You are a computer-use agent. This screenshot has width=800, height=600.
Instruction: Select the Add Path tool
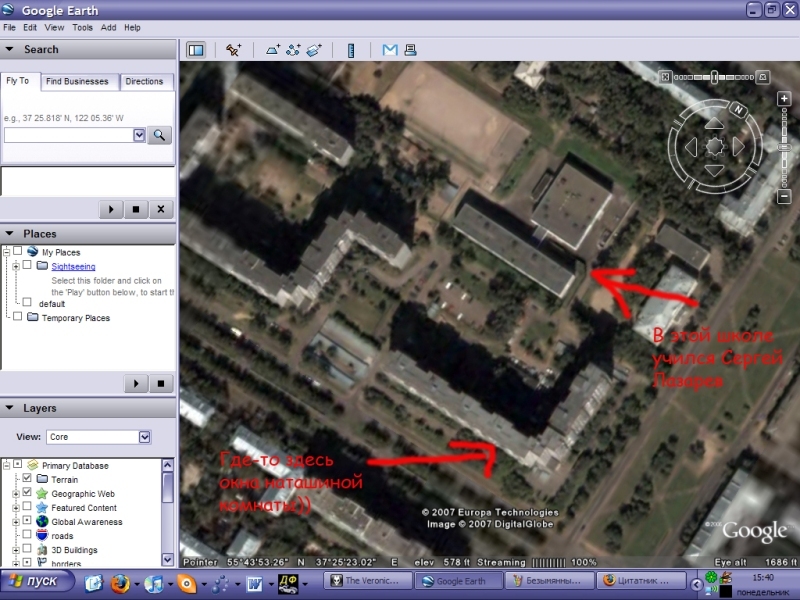293,49
